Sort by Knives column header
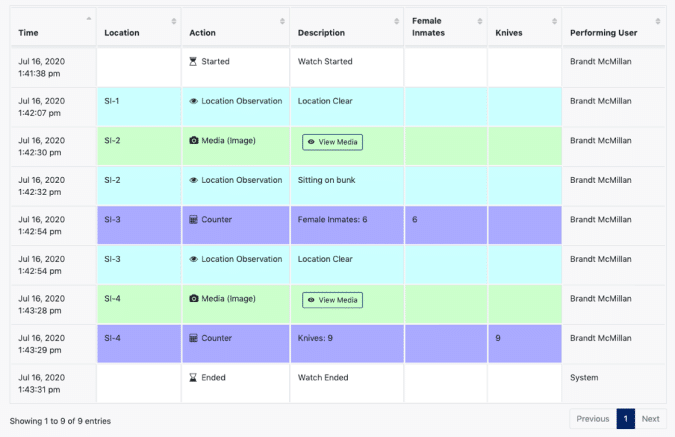 click(509, 33)
